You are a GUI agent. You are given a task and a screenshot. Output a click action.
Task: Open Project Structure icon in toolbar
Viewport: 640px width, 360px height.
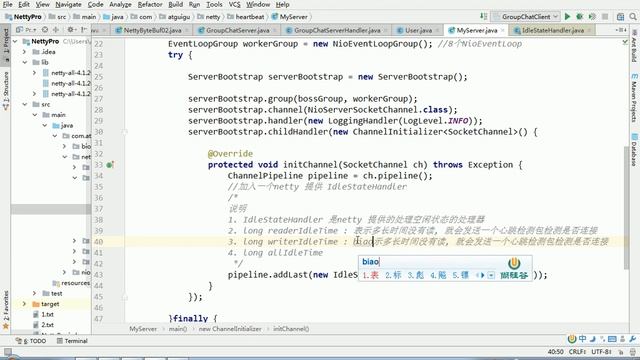[x=620, y=17]
